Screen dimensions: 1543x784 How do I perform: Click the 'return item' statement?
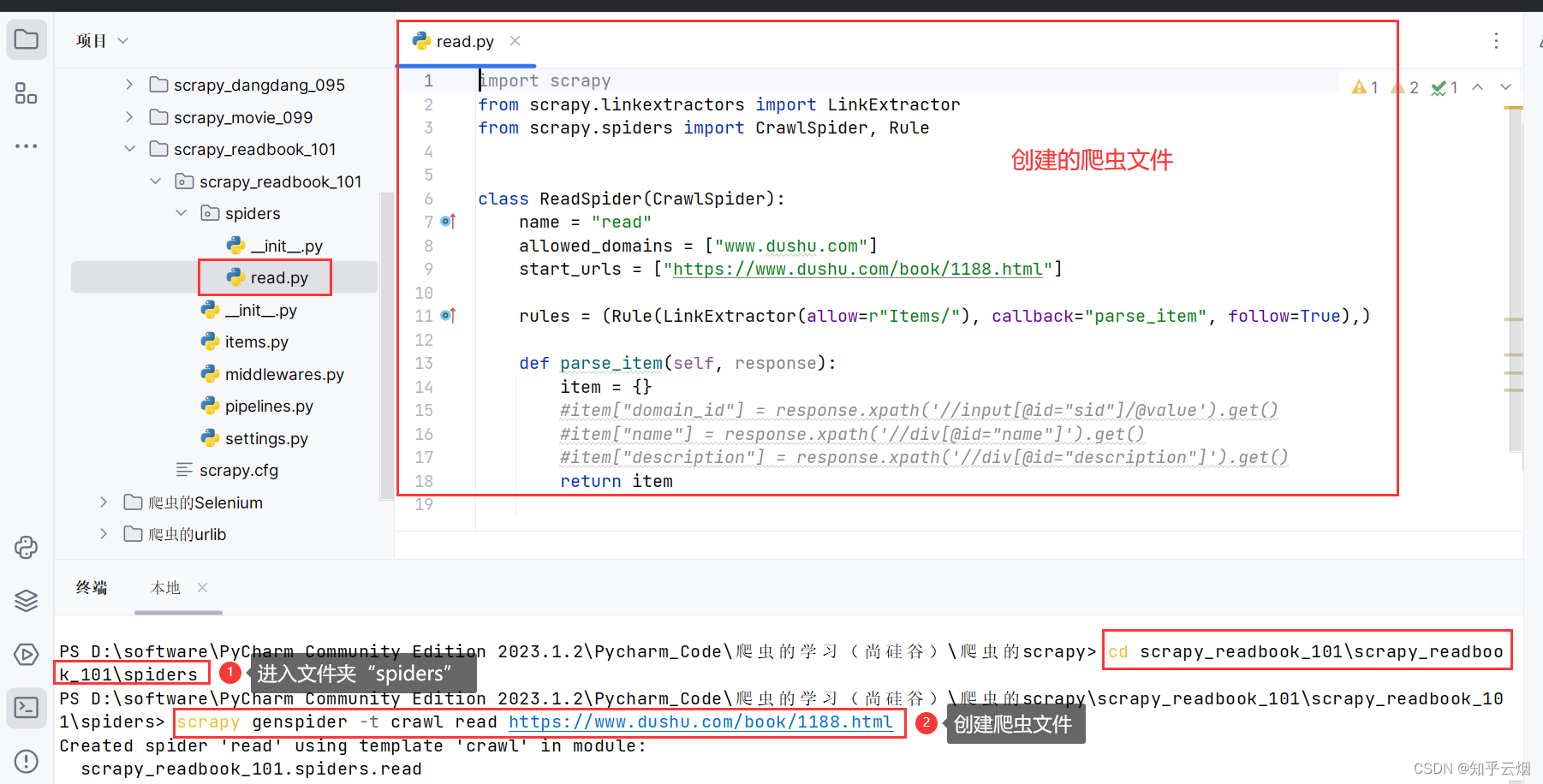click(617, 481)
